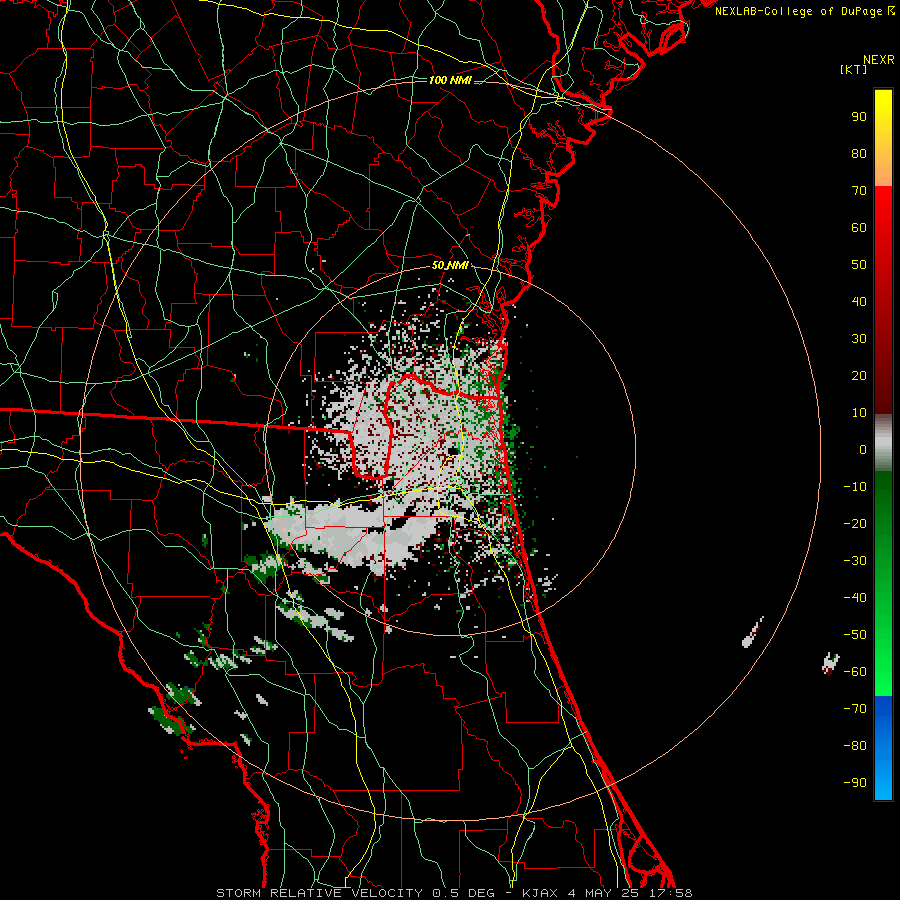Click the 50 value on the velocity scale
This screenshot has height=900, width=900.
click(859, 265)
